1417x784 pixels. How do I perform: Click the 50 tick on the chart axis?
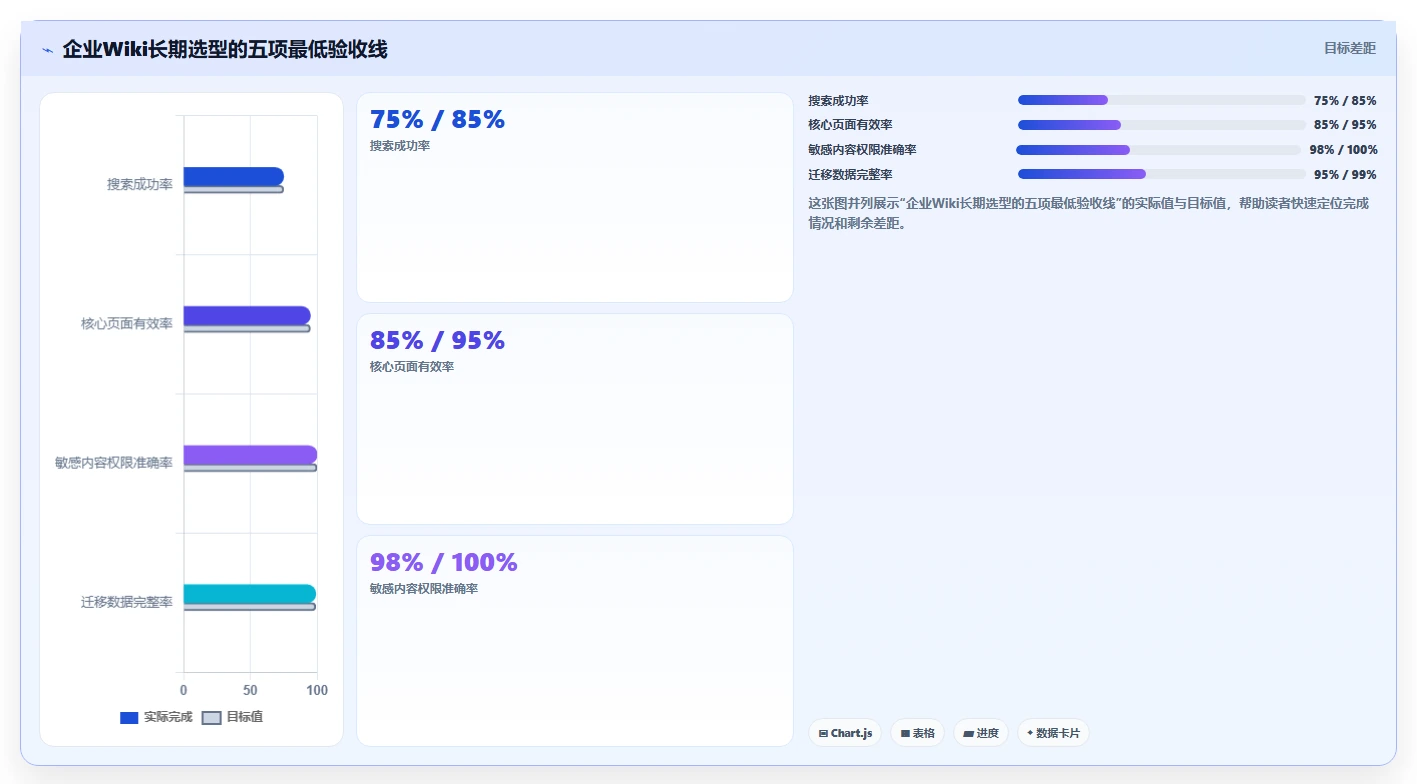tap(250, 690)
